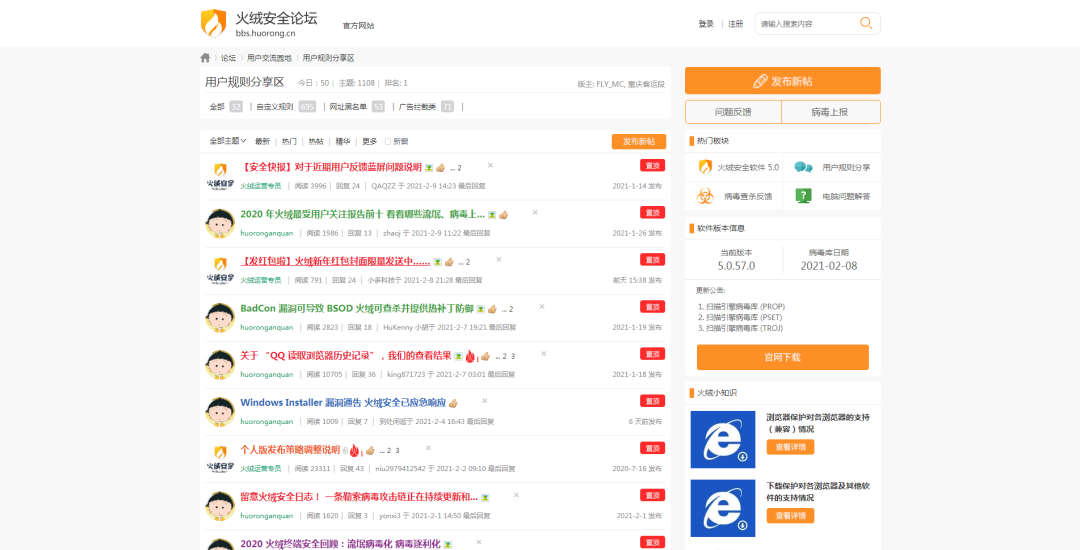Open the 更多 filter option
This screenshot has height=550, width=1080.
[370, 141]
